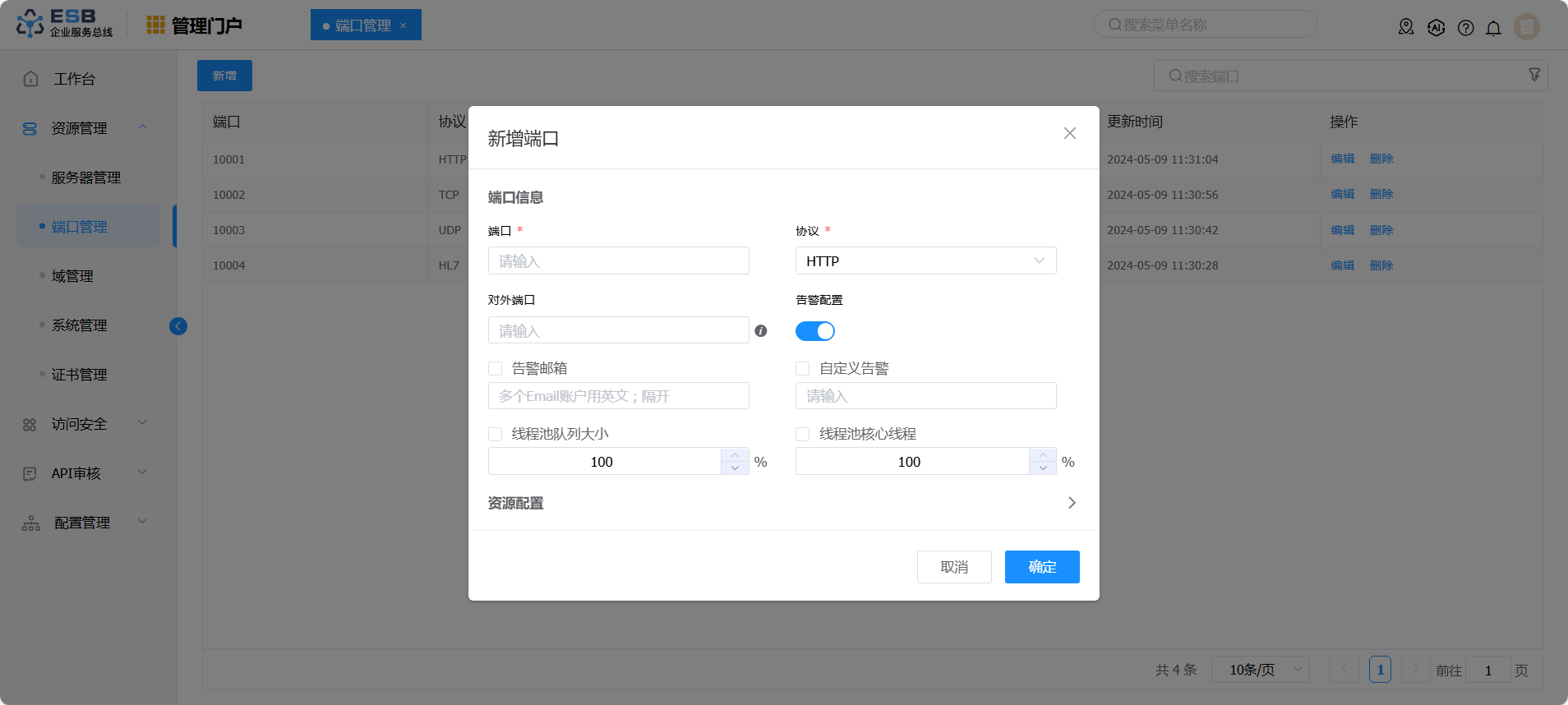This screenshot has height=705, width=1568.
Task: Click the location badge icon in header
Action: click(1406, 27)
